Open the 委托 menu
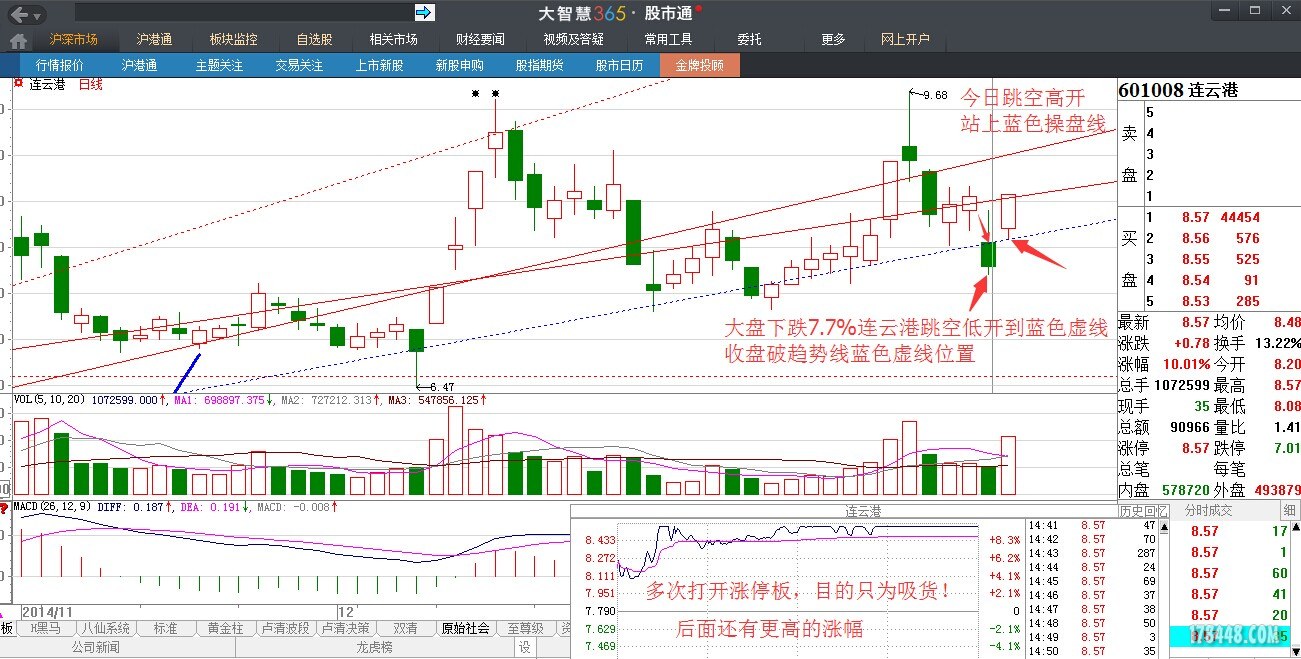 click(x=749, y=40)
